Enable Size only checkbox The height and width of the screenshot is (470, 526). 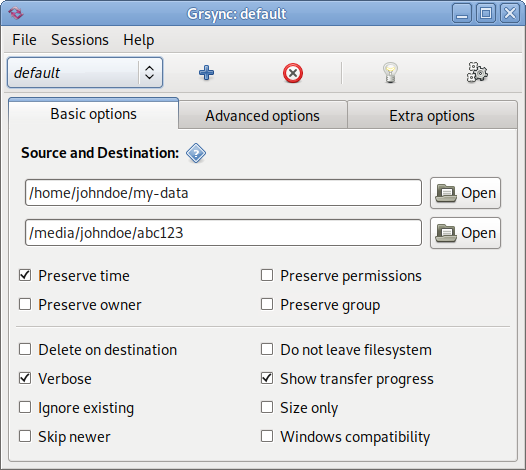click(267, 408)
